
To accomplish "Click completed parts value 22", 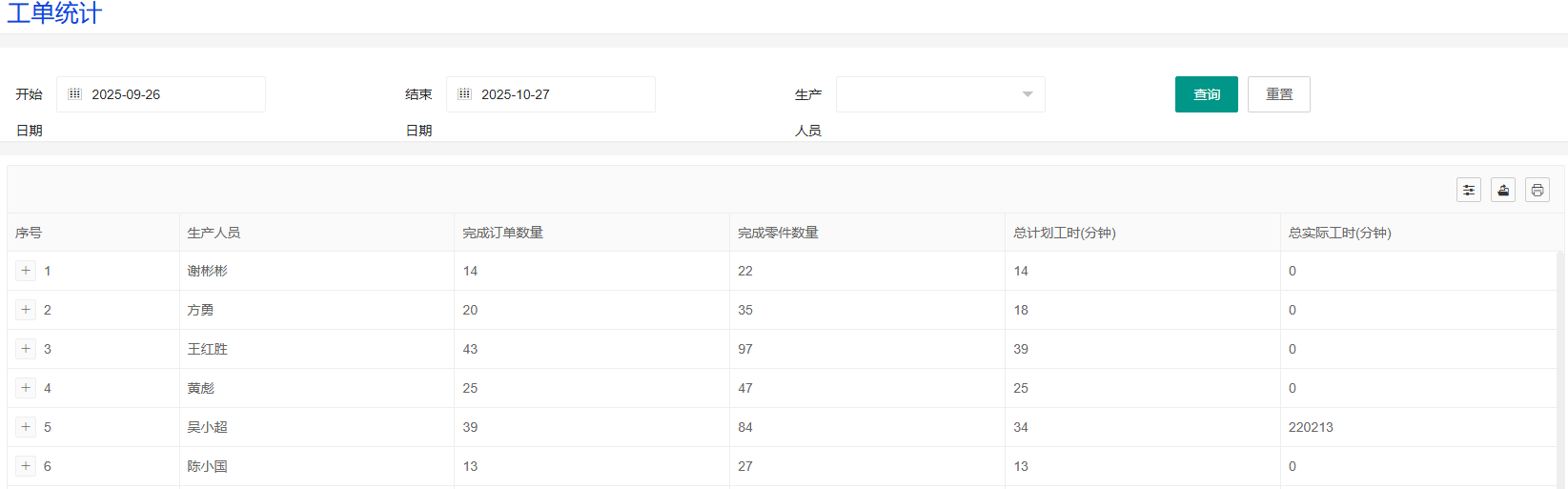I will (745, 271).
